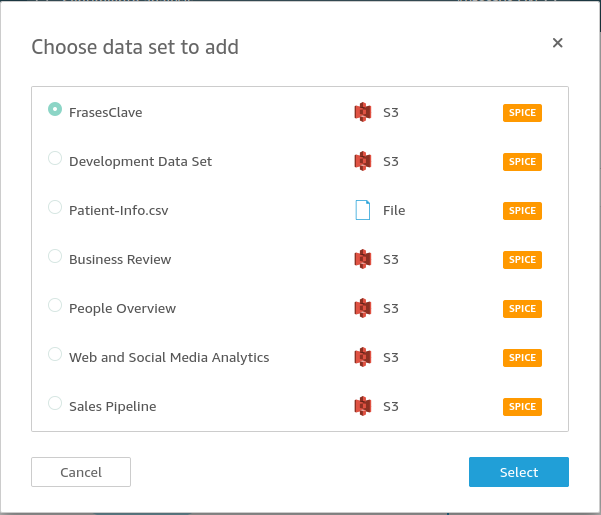Viewport: 601px width, 515px height.
Task: Select the FrasesClave radio button
Action: point(55,109)
